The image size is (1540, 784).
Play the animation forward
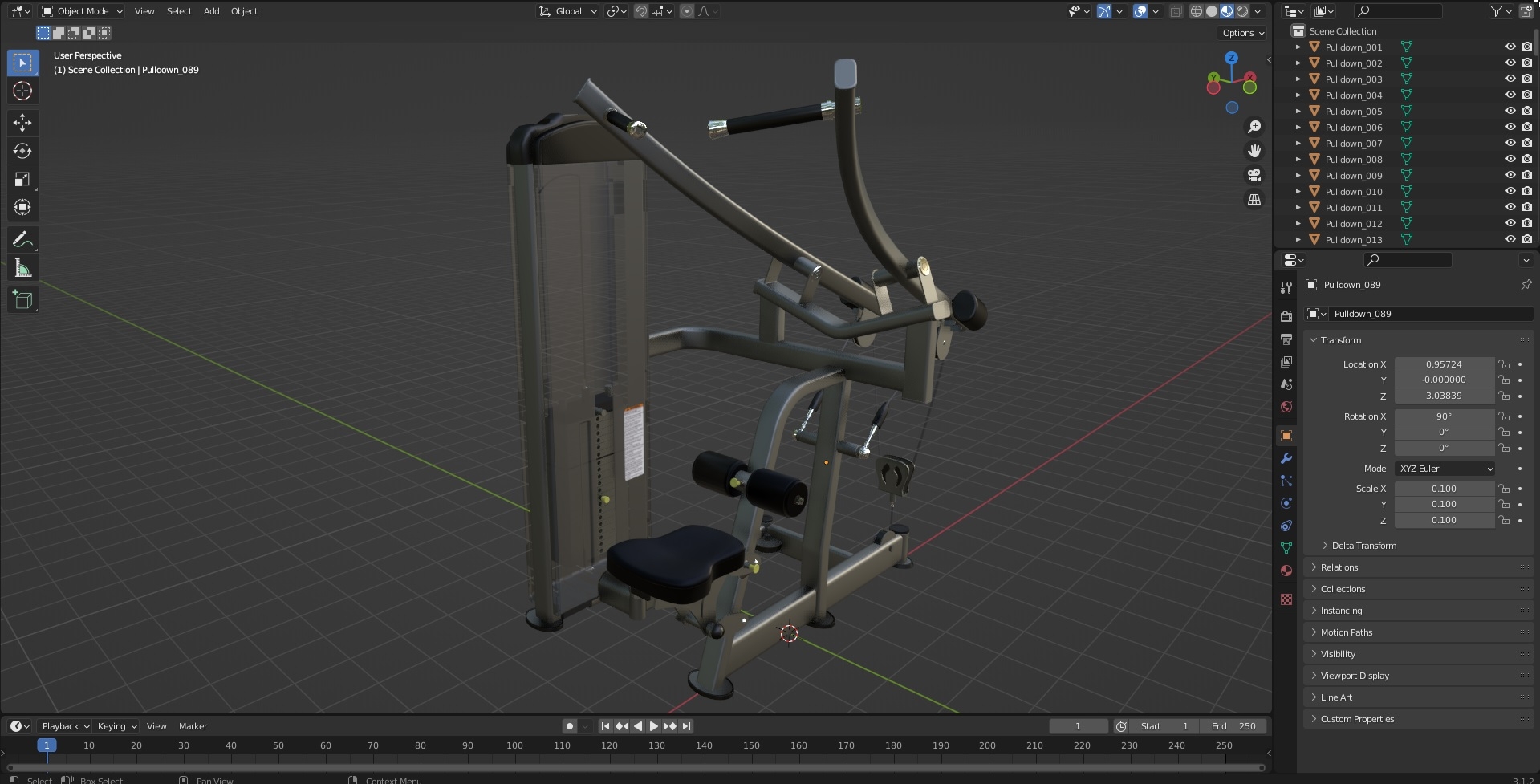(654, 726)
